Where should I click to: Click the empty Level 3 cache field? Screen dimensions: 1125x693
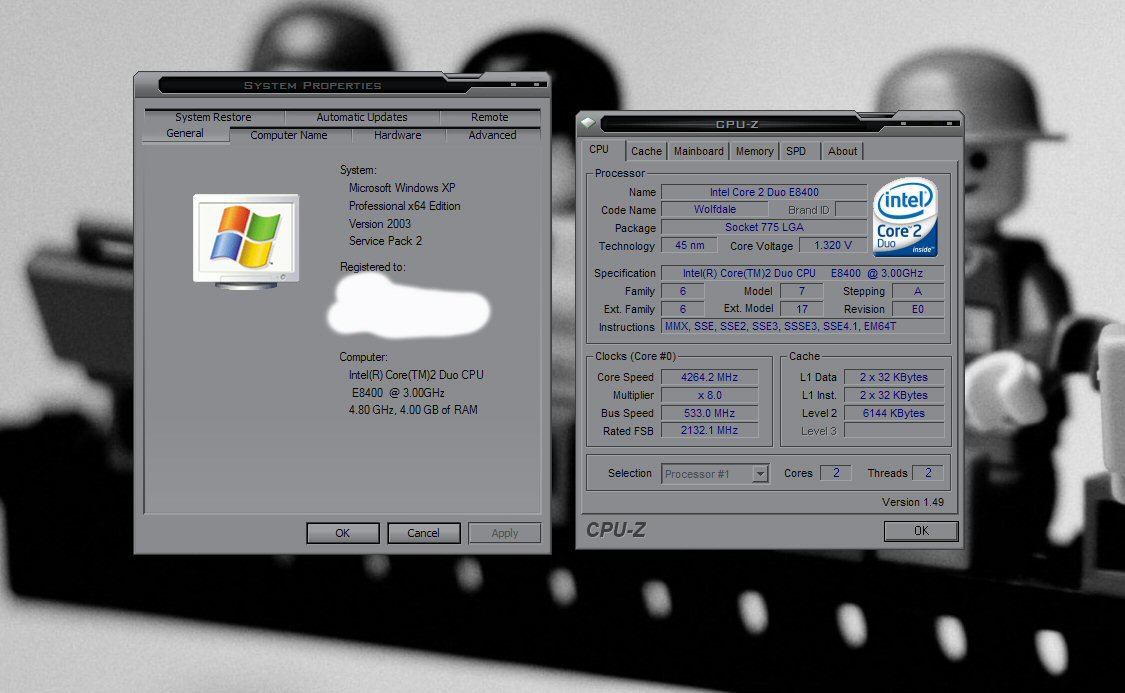(894, 430)
